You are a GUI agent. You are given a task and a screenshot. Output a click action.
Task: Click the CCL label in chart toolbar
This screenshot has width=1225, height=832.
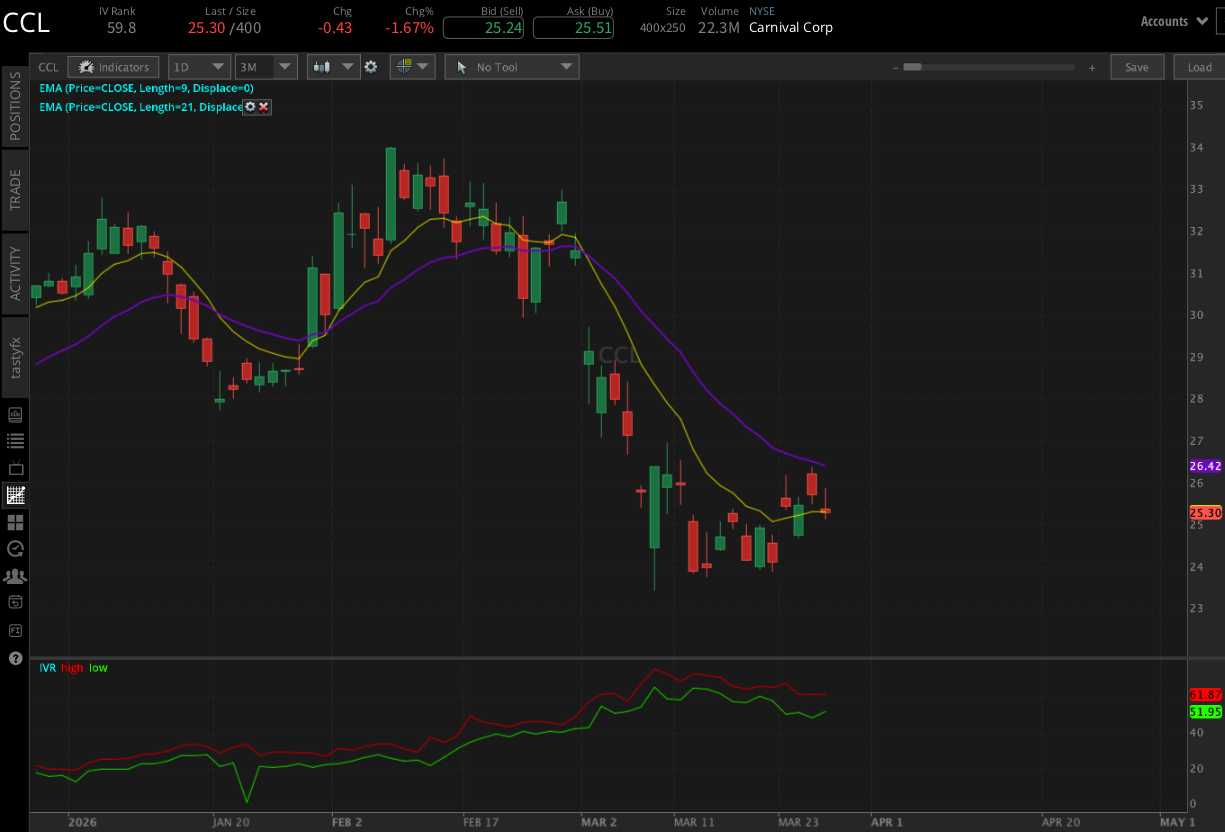point(48,67)
